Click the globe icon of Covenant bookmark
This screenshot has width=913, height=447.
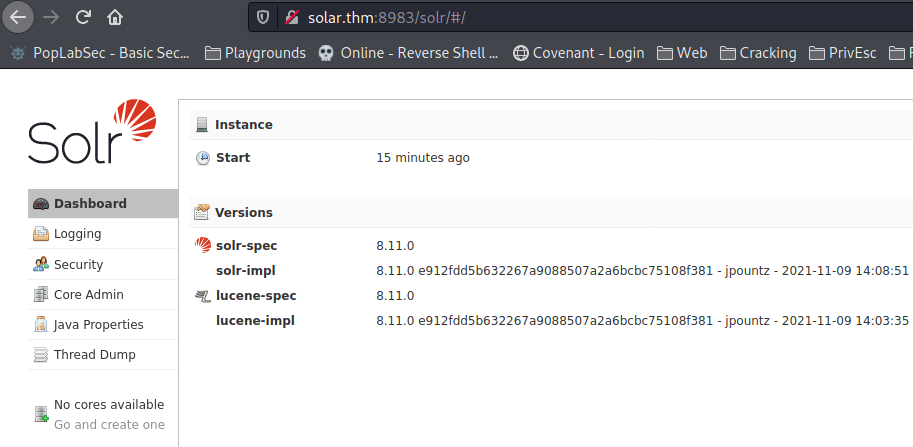pos(520,53)
